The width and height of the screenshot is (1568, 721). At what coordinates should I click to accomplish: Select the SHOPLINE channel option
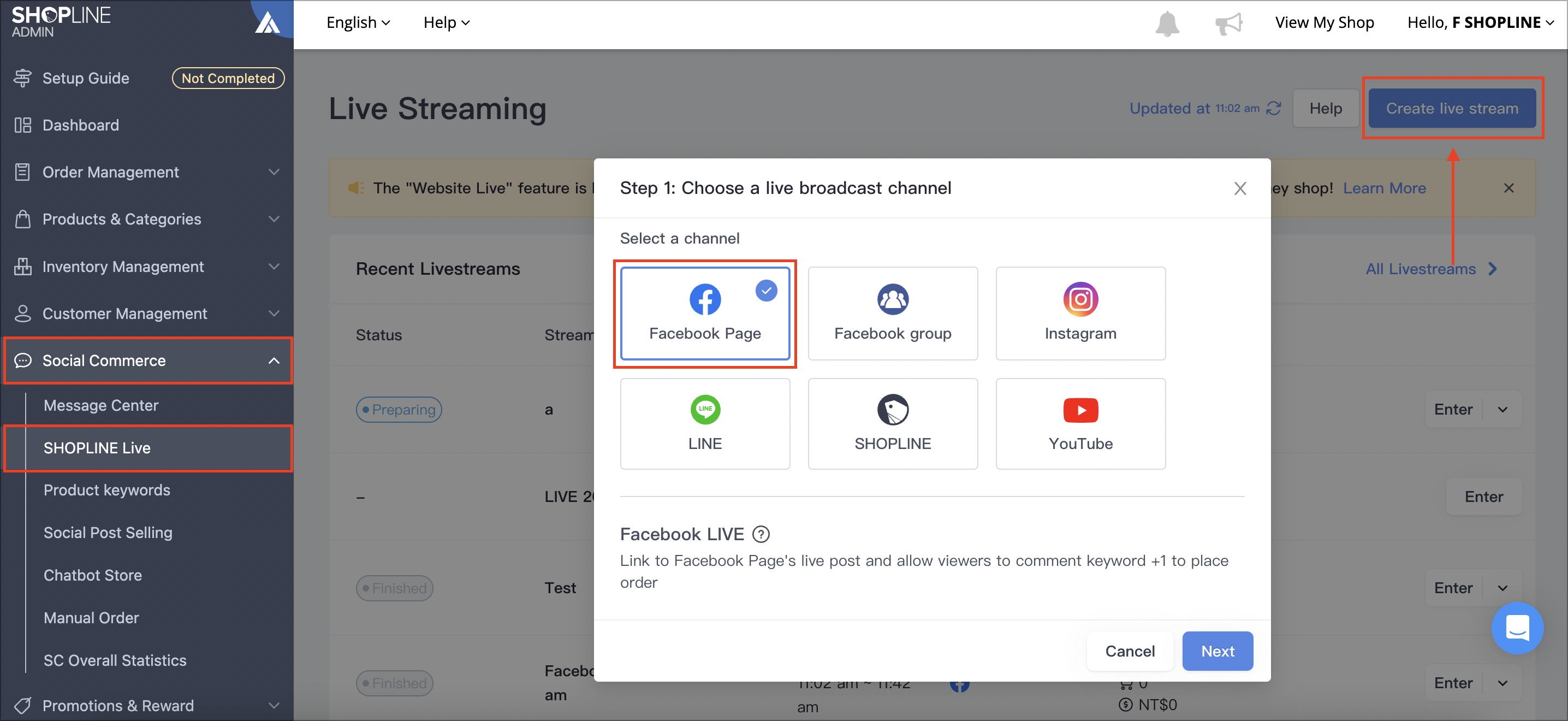coord(892,424)
